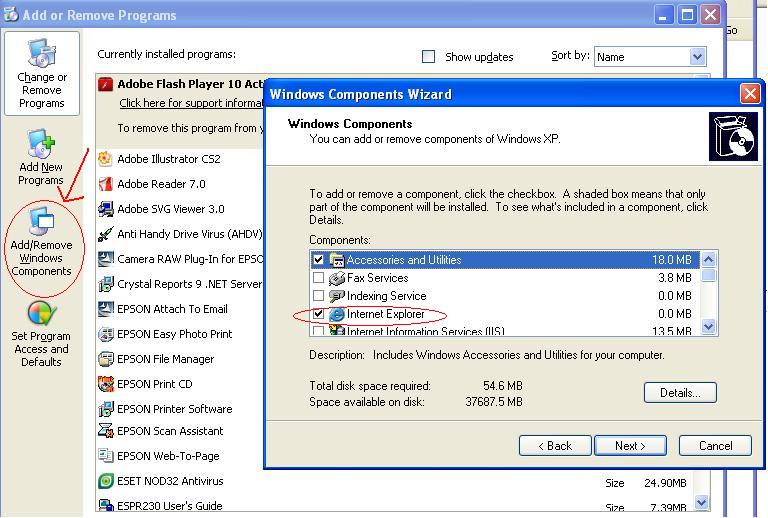The height and width of the screenshot is (518, 768).
Task: Select EPSON File Manager icon
Action: pos(105,359)
